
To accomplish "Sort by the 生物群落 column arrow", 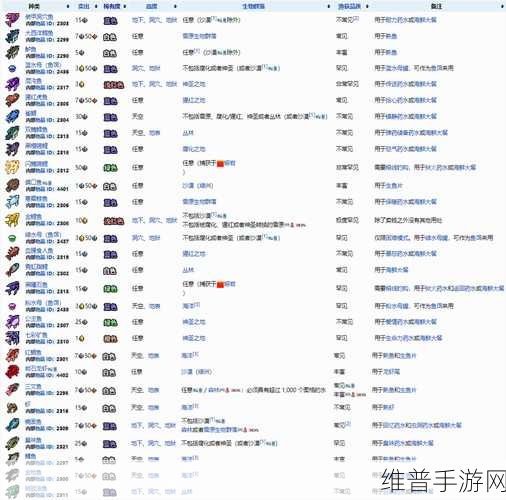I will coord(329,6).
